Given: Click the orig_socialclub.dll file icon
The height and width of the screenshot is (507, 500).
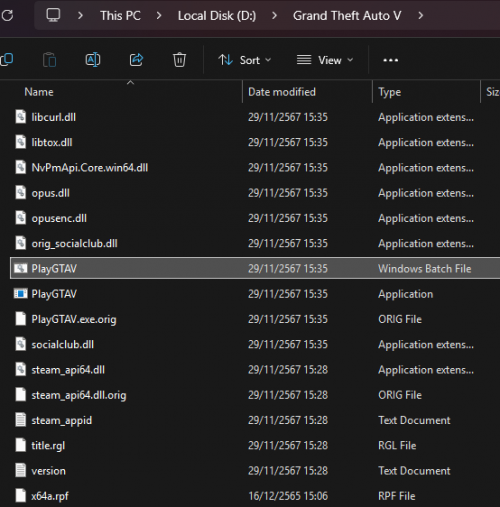Looking at the screenshot, I should (21, 243).
